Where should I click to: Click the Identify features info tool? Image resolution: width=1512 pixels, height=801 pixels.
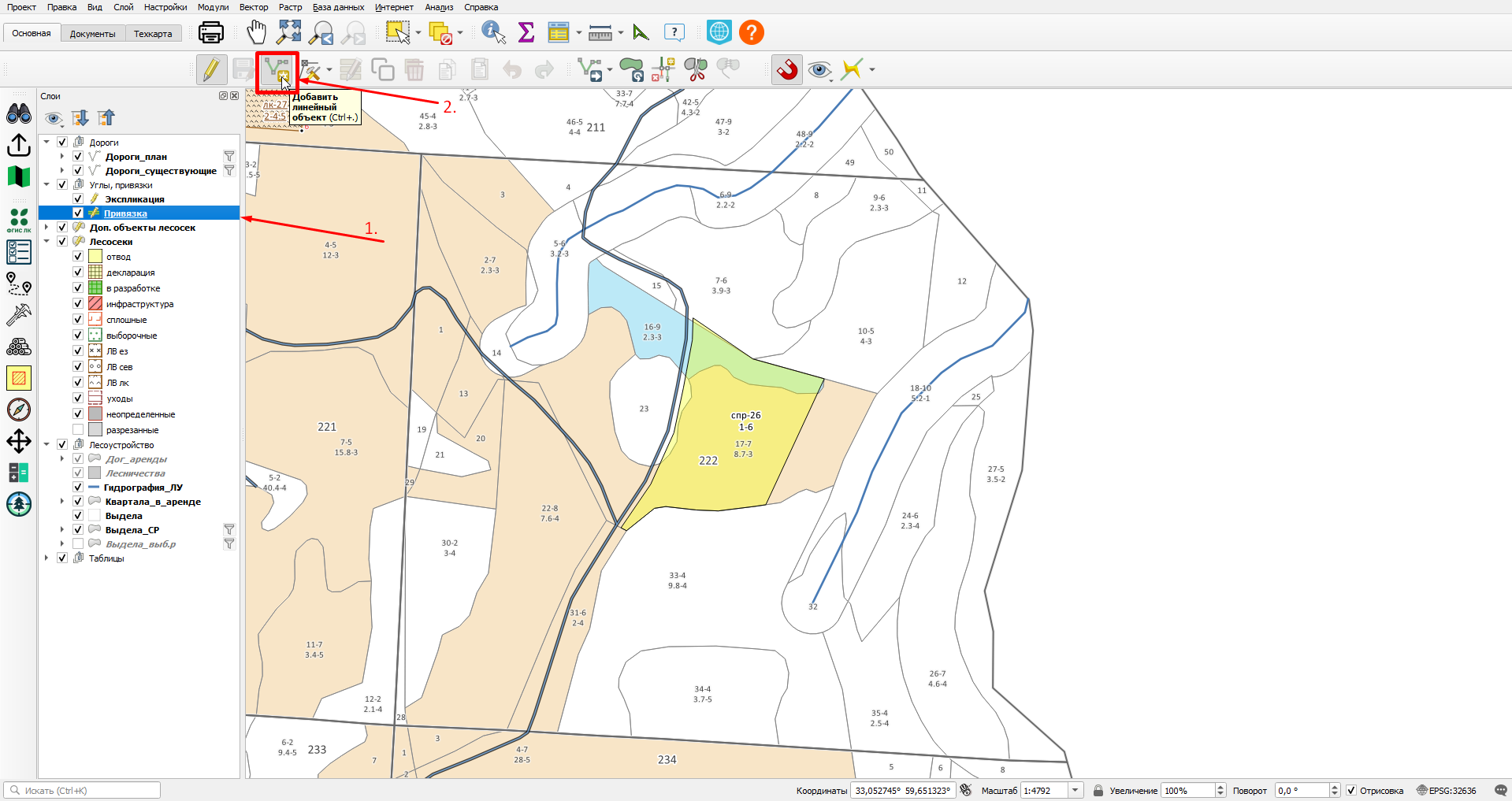[x=493, y=32]
